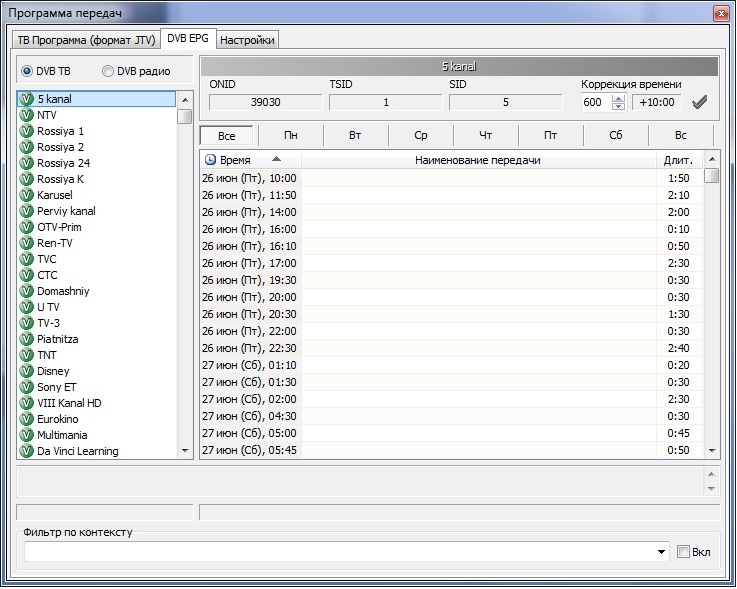Switch to the Настройки tab

click(x=247, y=40)
